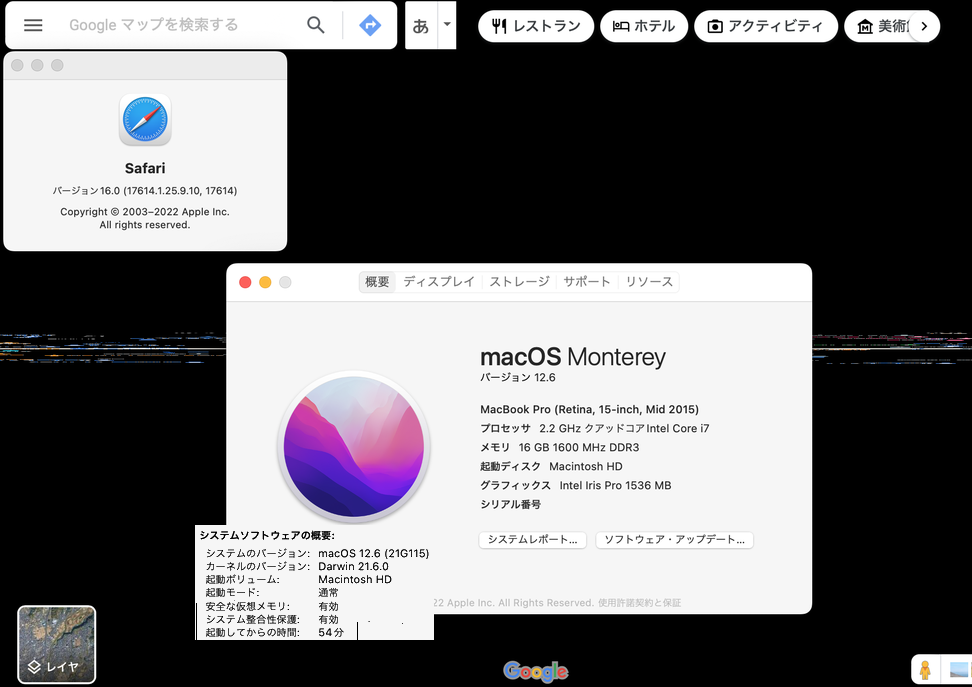Click the macOS 12.6 (21G115) value
972x687 pixels.
tap(374, 554)
